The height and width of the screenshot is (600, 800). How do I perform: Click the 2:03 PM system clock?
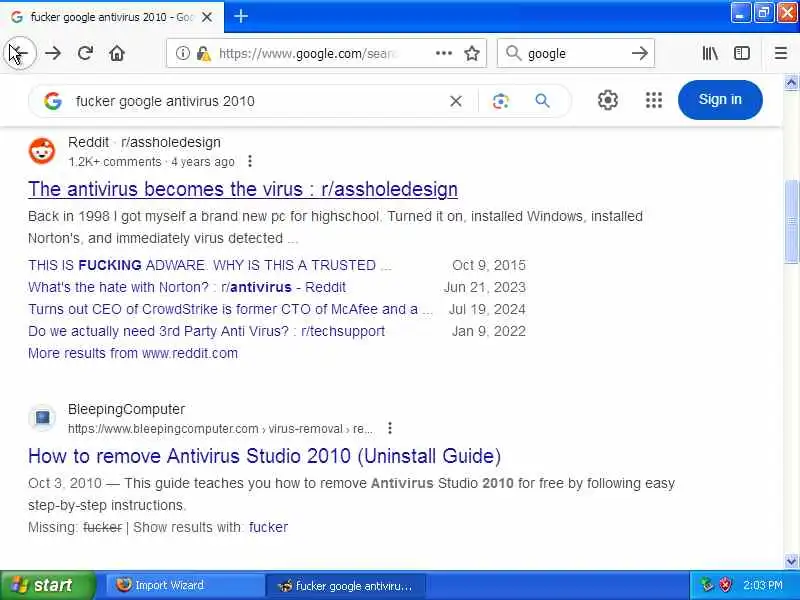click(763, 585)
